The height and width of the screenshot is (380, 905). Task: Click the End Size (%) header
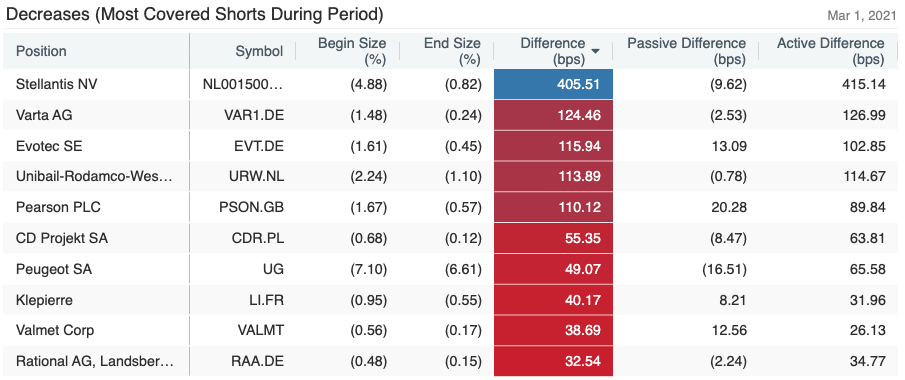tap(452, 51)
